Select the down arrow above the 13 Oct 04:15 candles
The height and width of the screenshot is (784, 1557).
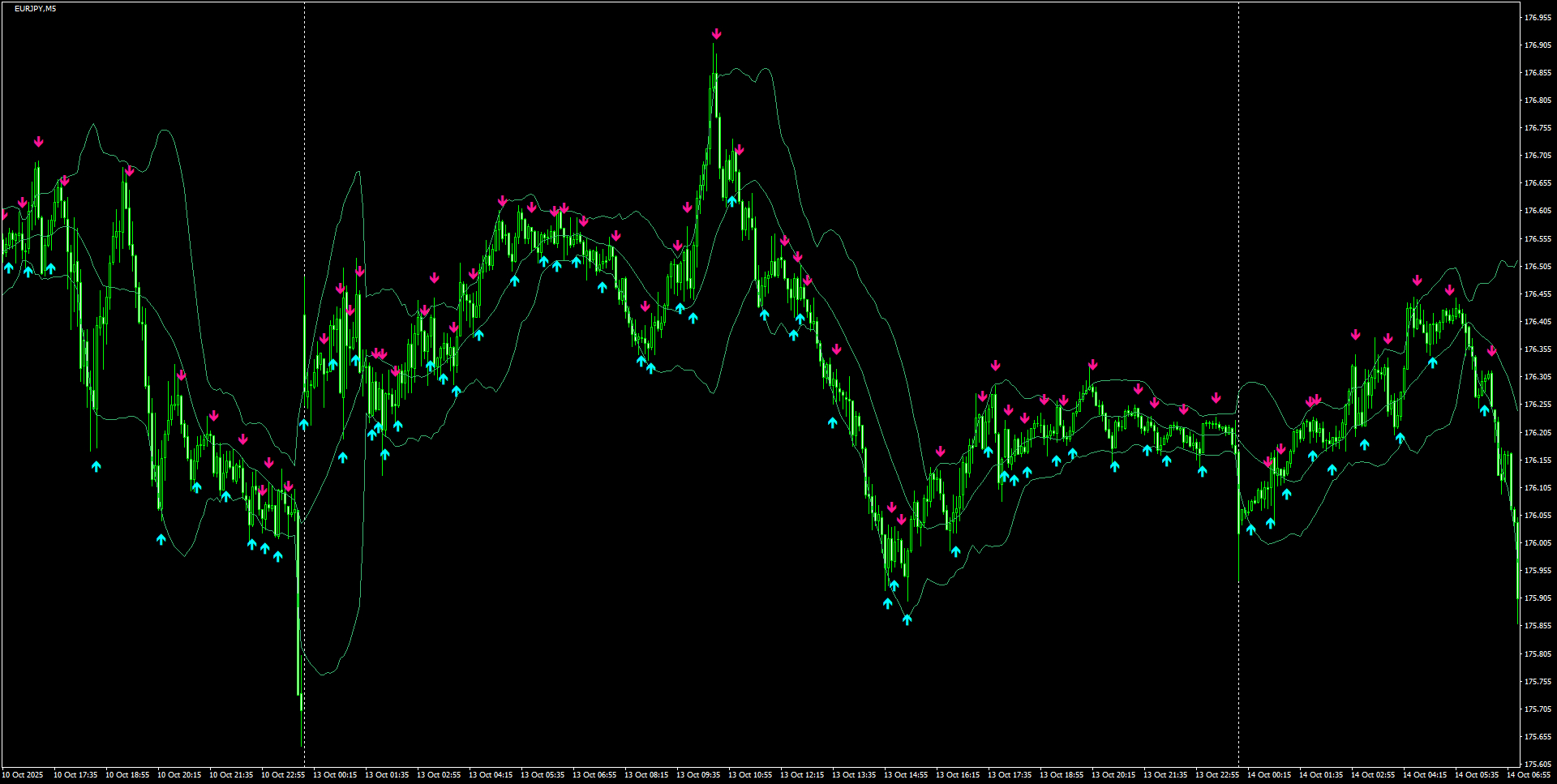(501, 200)
